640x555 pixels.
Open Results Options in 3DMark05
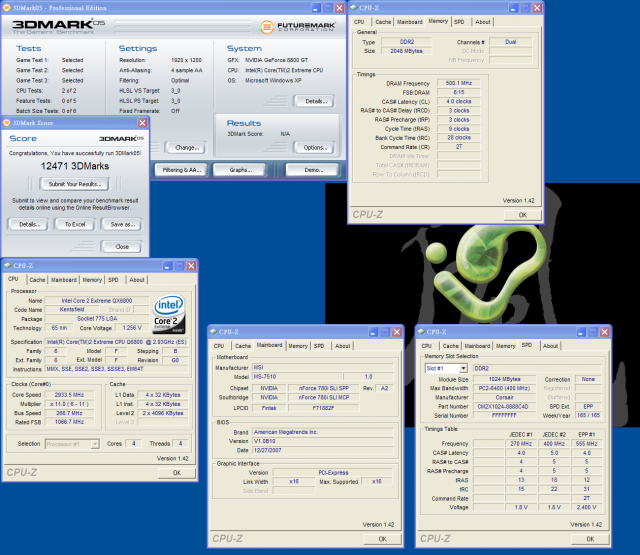[315, 148]
